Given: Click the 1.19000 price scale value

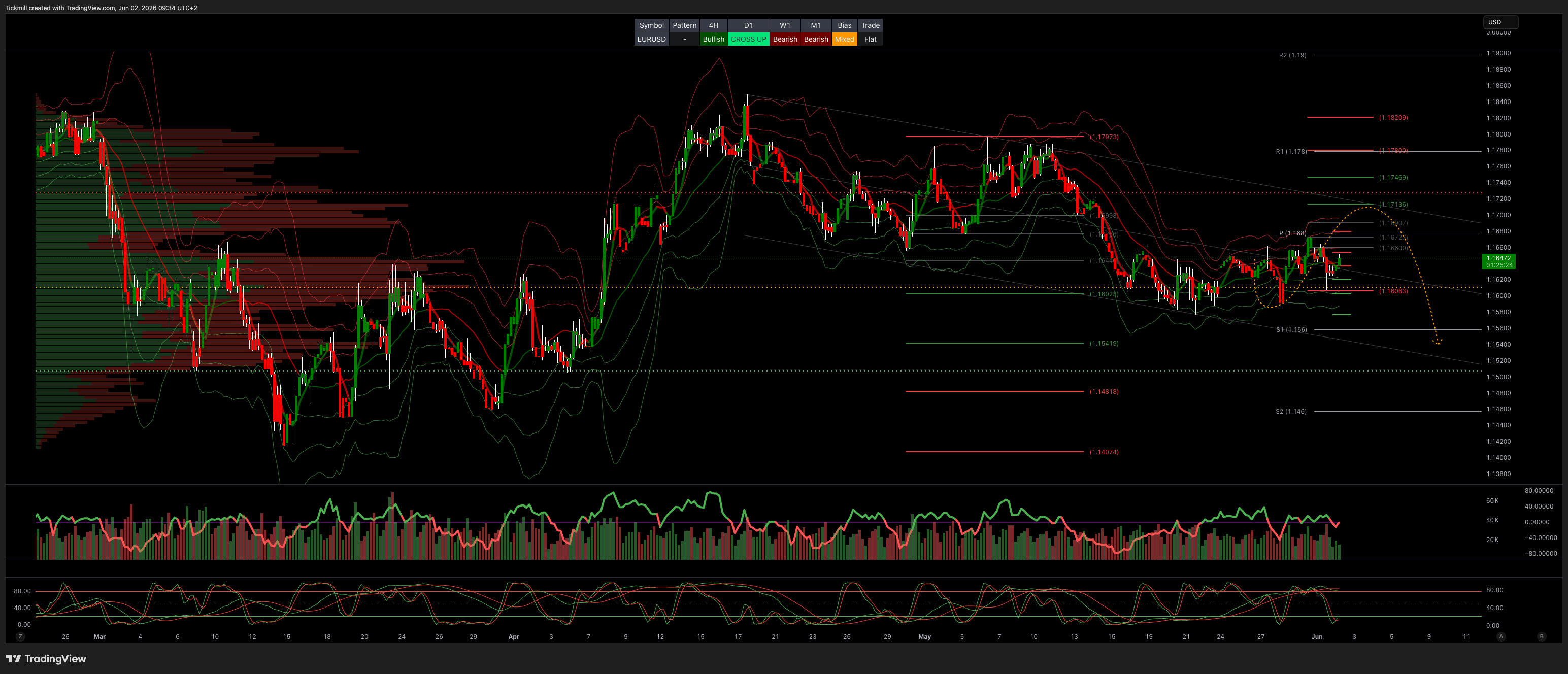Looking at the screenshot, I should [x=1498, y=54].
